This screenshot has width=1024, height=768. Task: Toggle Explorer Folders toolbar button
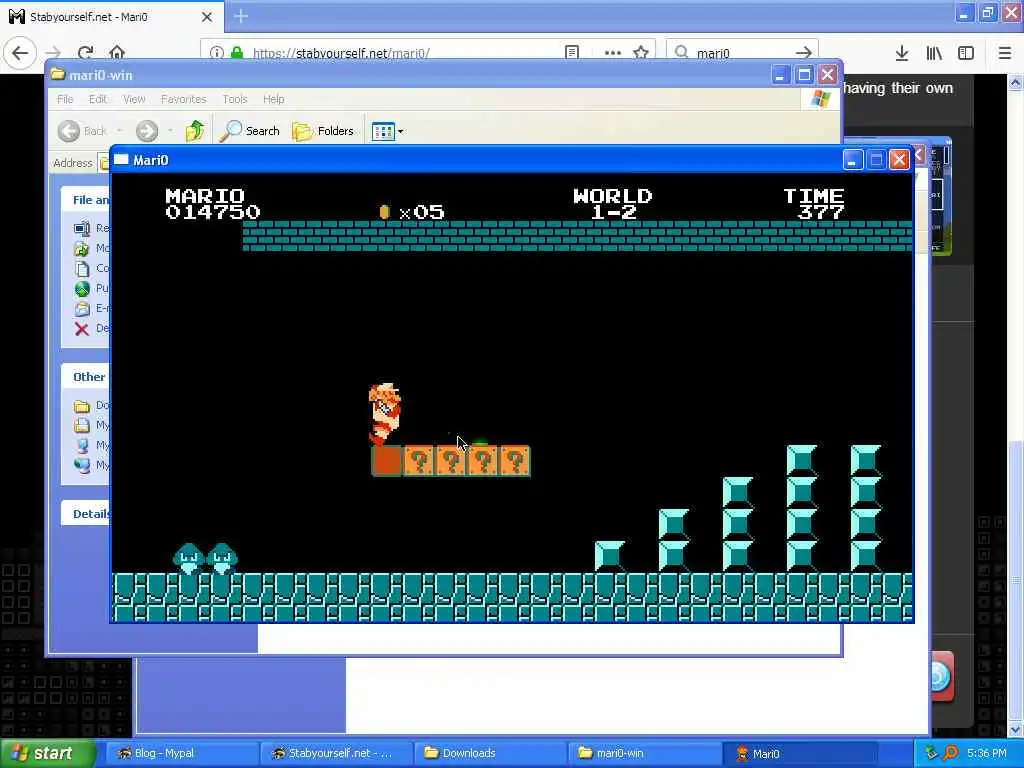pos(323,131)
